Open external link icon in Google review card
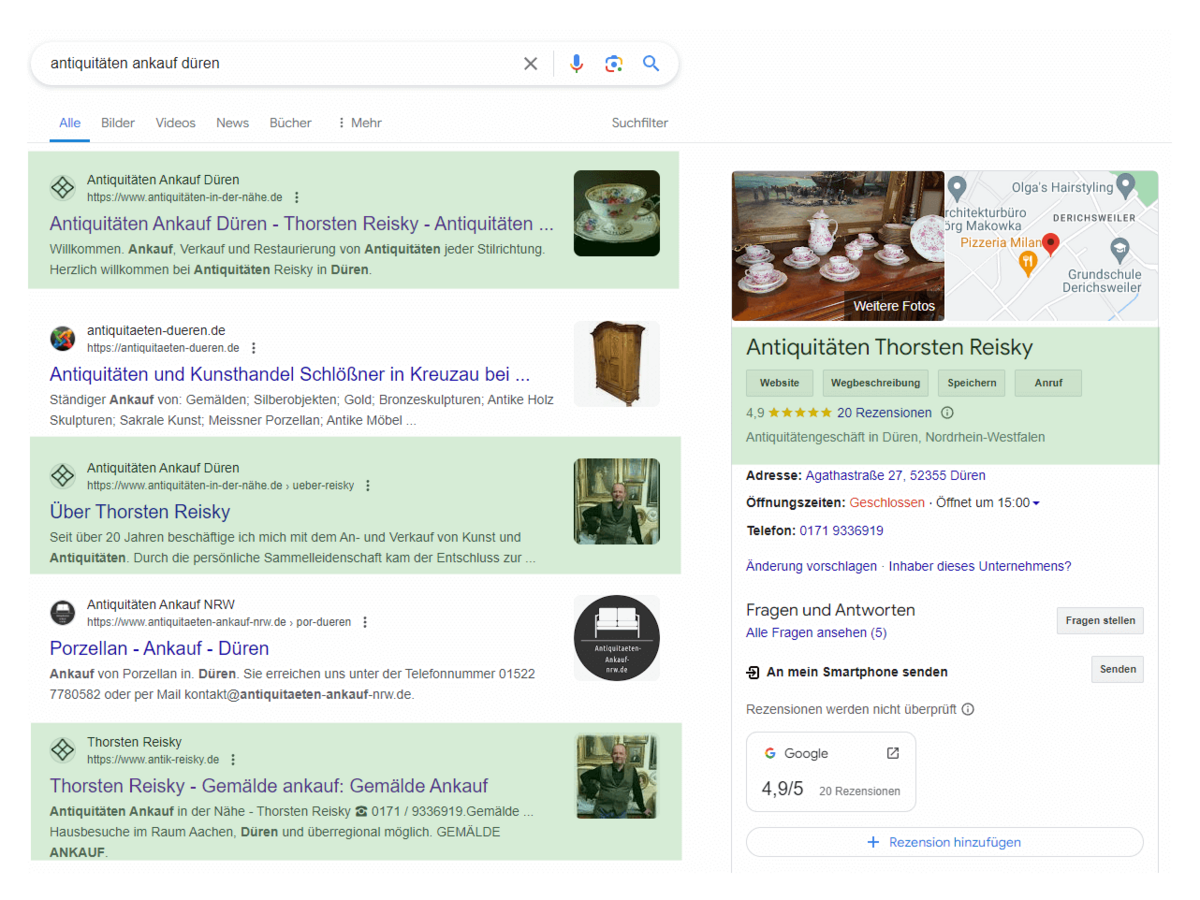The image size is (1200, 900). (893, 753)
